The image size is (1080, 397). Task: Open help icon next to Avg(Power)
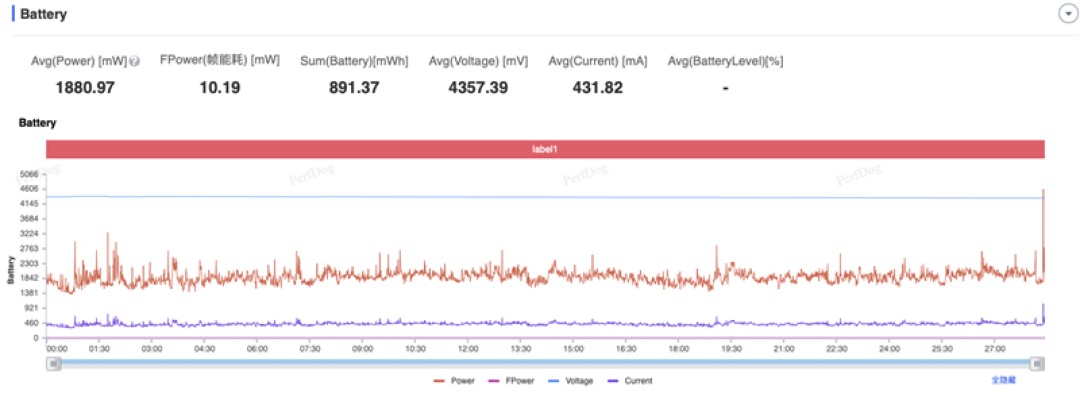134,61
